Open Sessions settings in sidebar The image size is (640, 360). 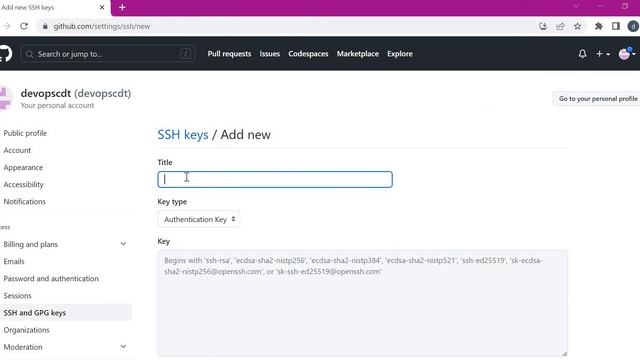(x=17, y=296)
